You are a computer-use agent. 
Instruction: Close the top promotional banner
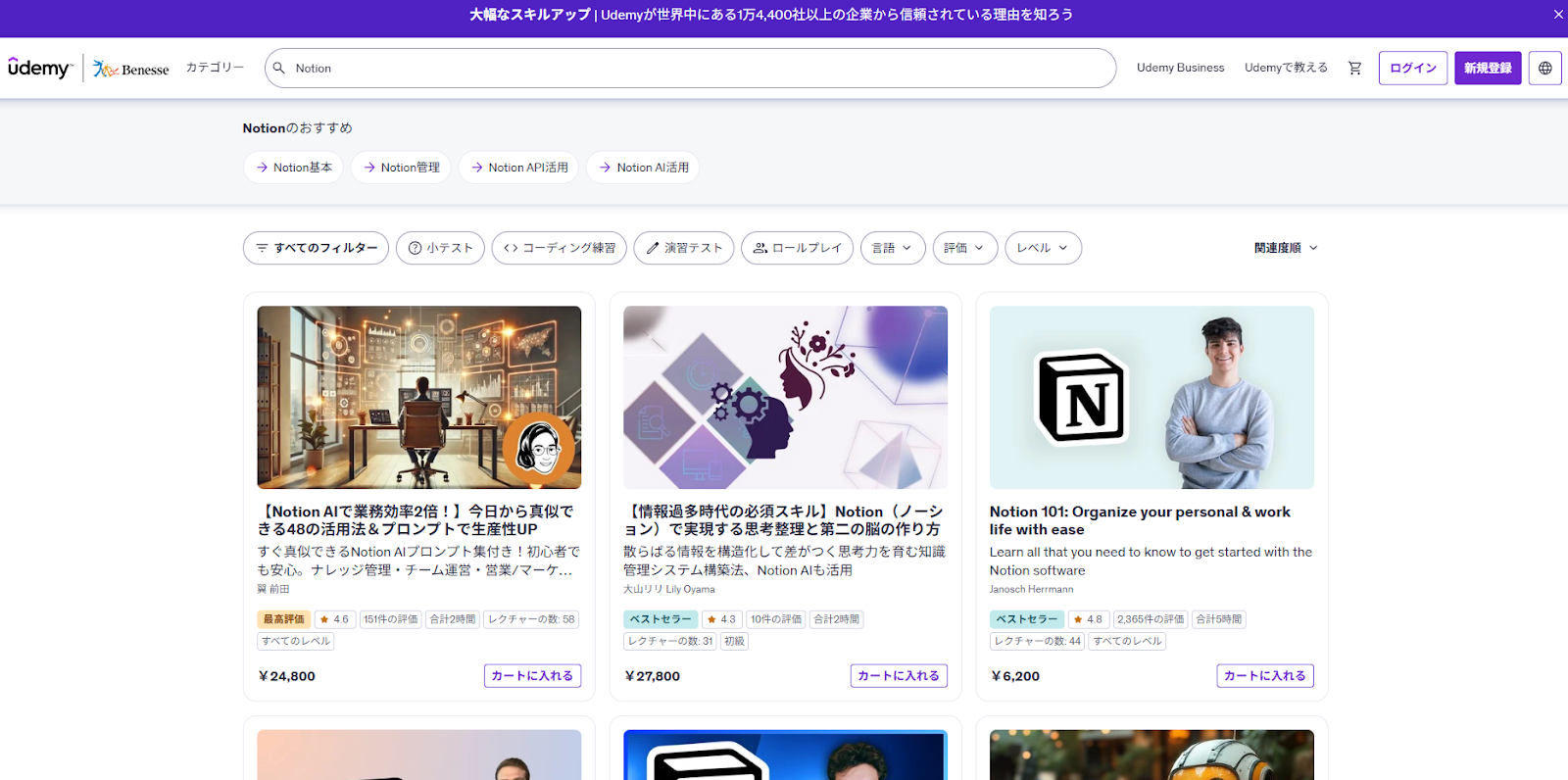pyautogui.click(x=1558, y=15)
